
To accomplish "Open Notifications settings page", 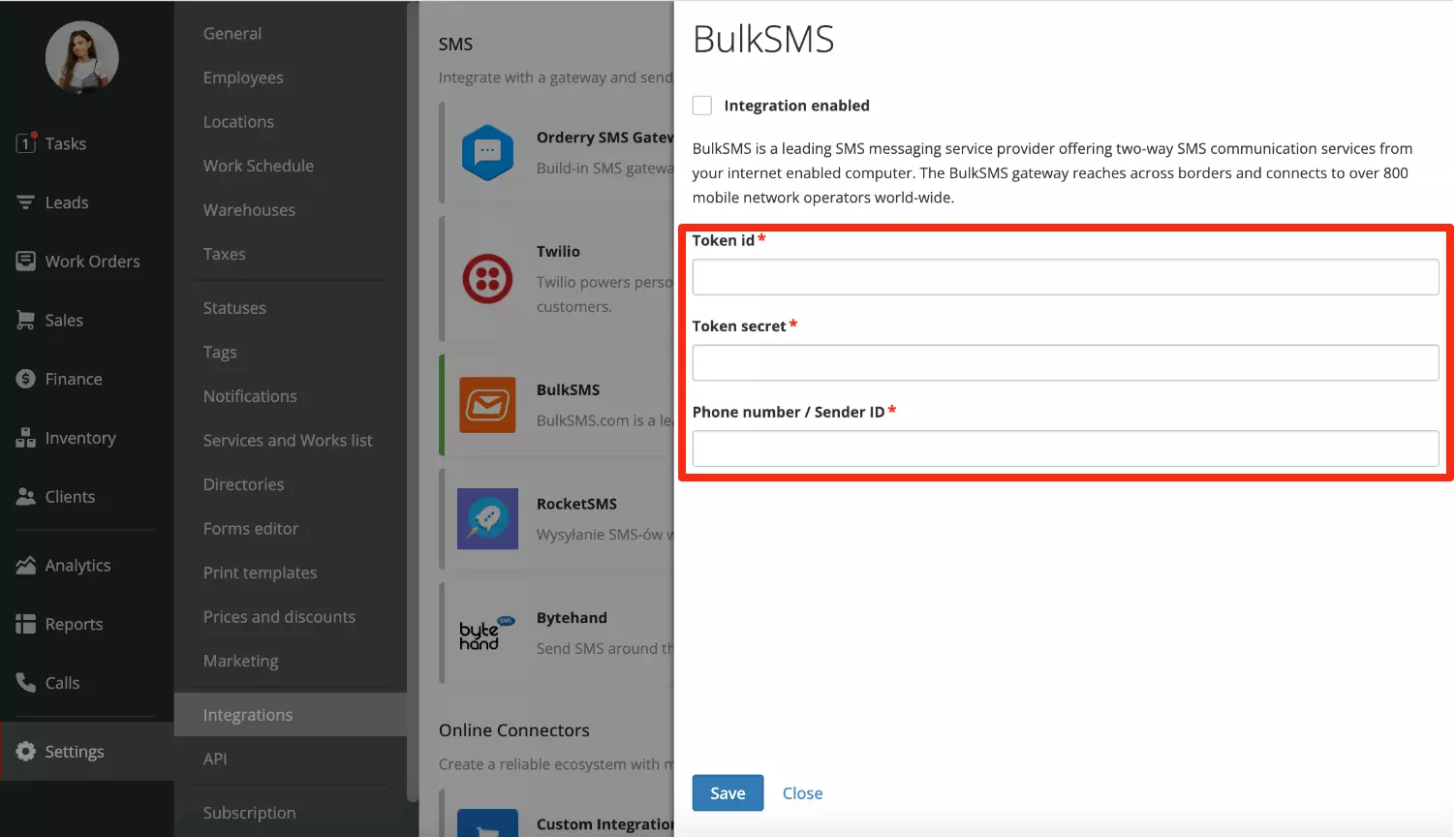I will point(250,396).
